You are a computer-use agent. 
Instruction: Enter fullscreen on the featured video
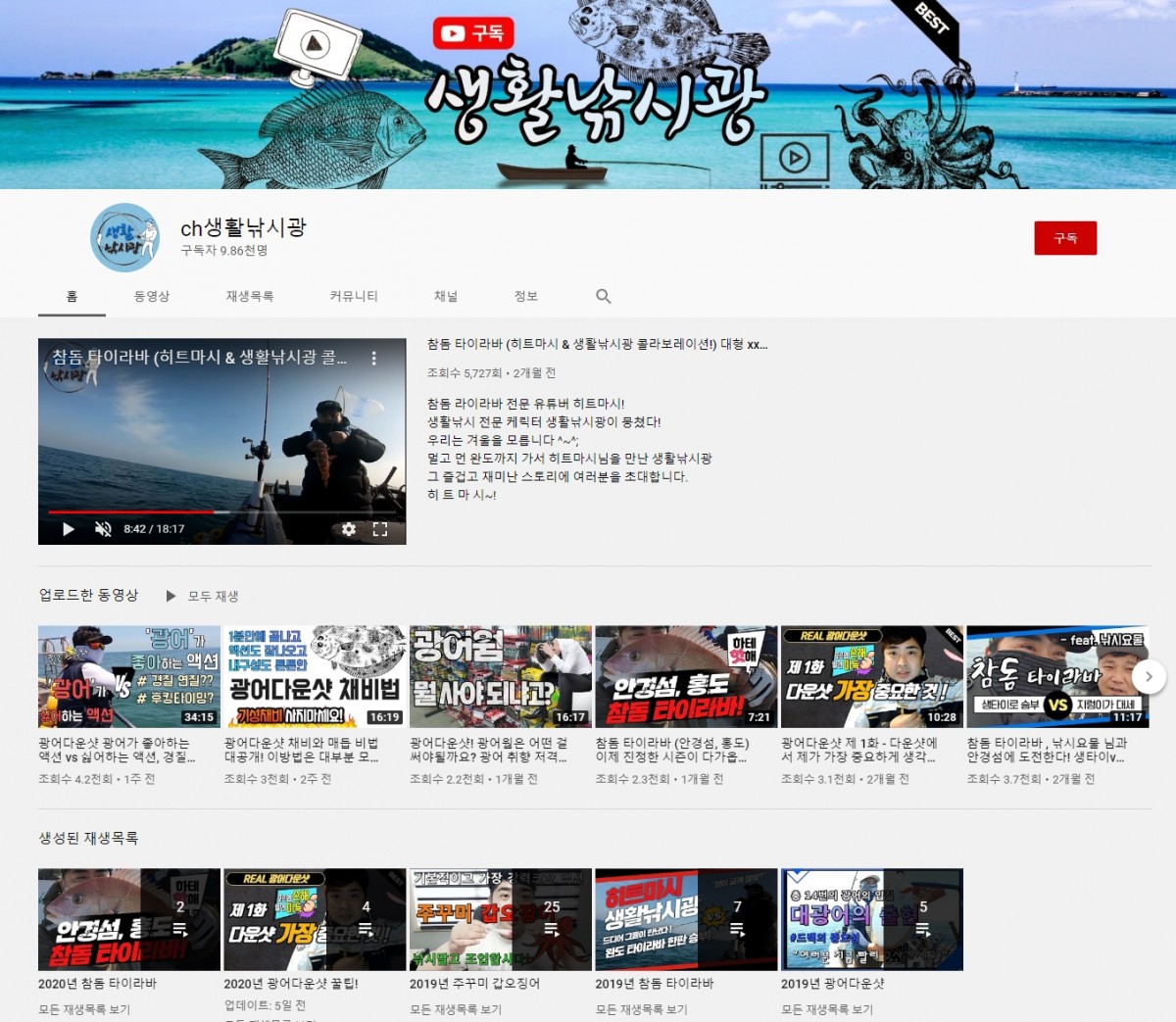coord(380,529)
